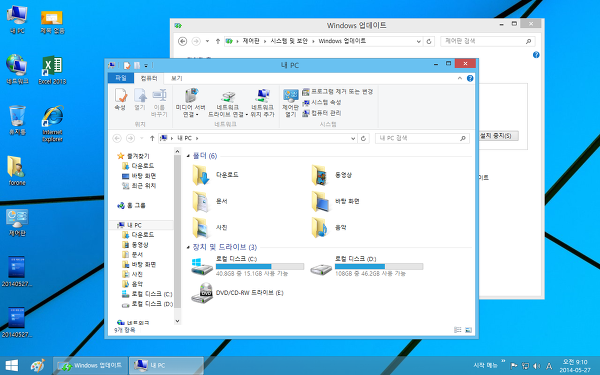Viewport: 600px width, 375px height.
Task: Select the 바탕 화면 folder icon in the content area
Action: [320, 202]
